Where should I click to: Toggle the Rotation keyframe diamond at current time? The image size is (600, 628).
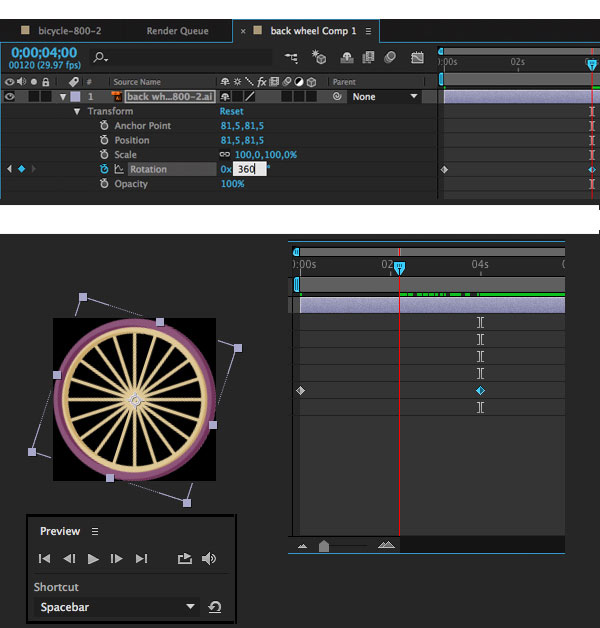point(22,169)
